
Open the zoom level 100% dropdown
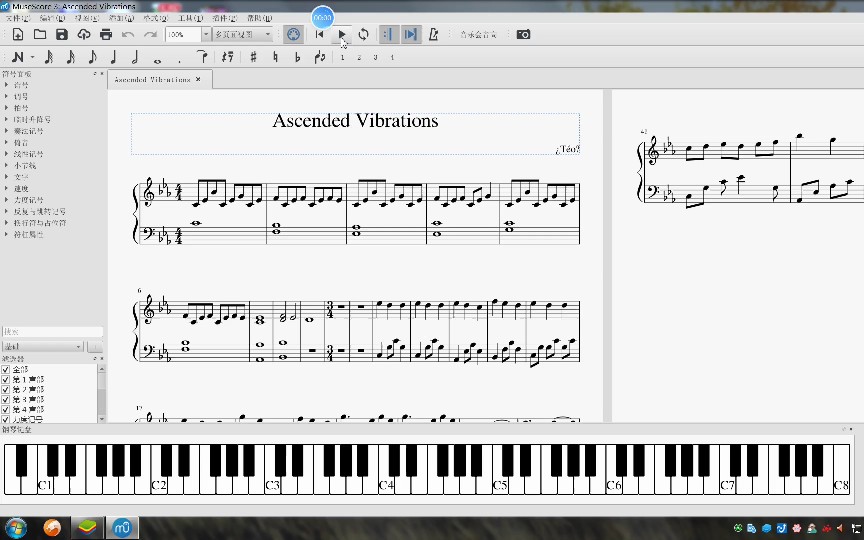(x=206, y=34)
